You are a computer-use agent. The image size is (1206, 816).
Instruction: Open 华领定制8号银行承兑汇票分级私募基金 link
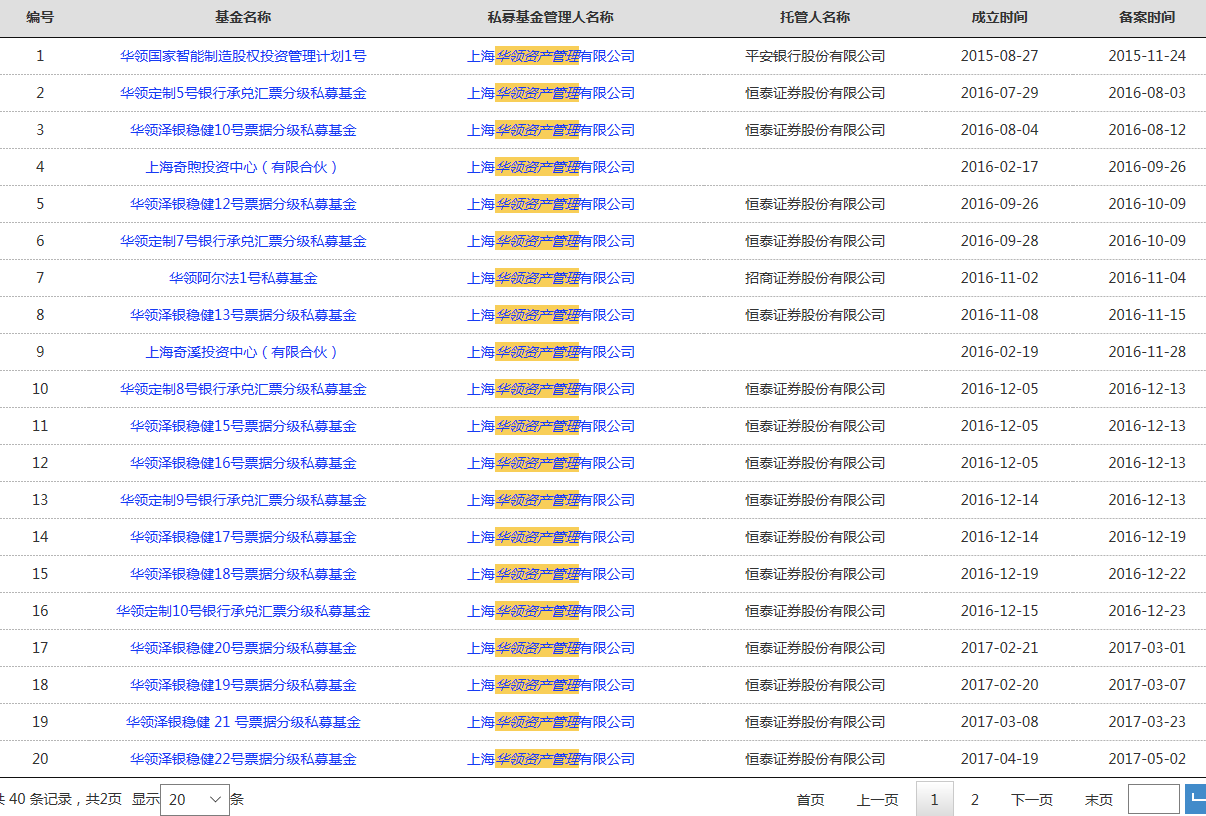click(x=243, y=389)
